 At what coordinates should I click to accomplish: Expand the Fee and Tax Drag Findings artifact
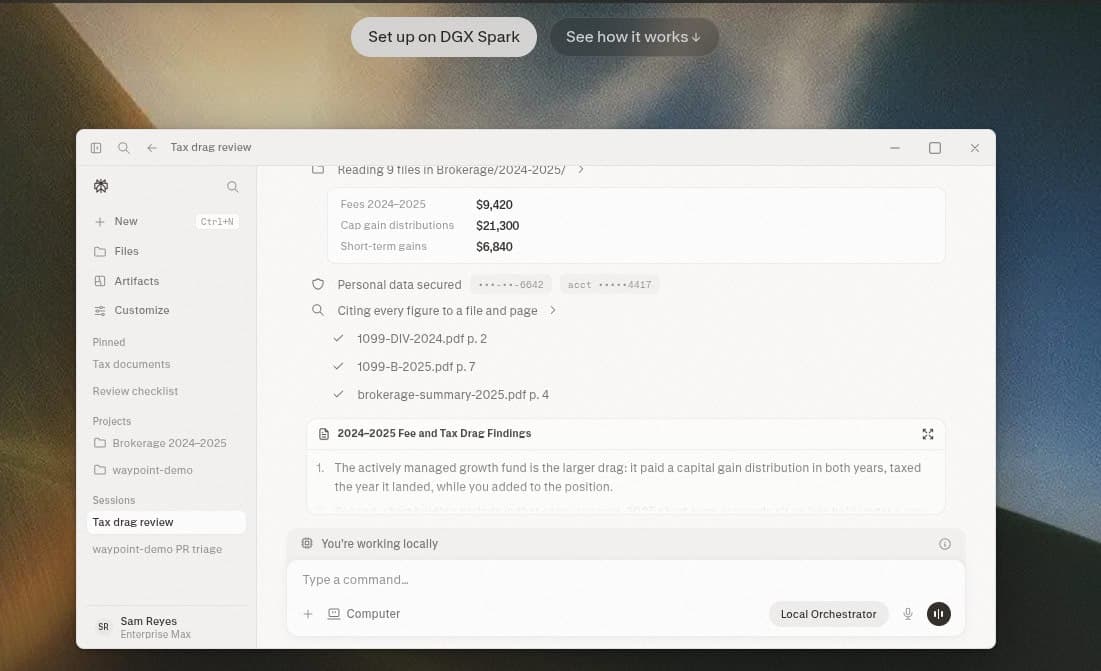(x=928, y=434)
